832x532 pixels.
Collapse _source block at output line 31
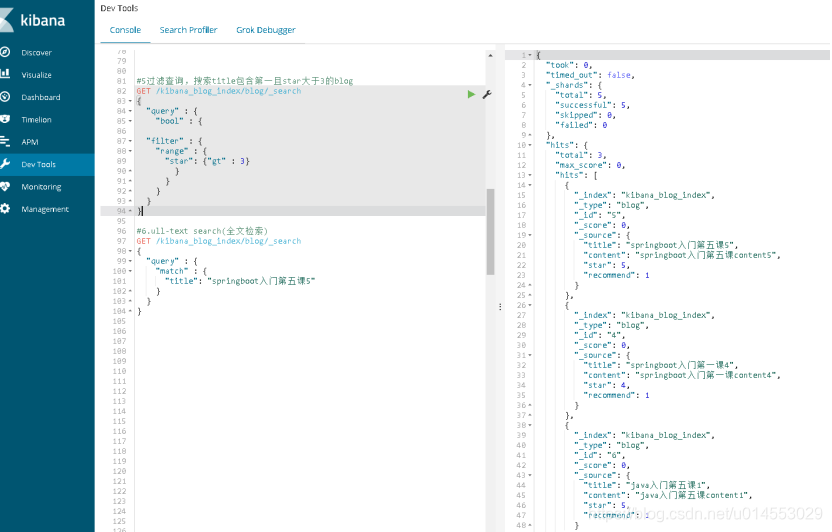click(530, 355)
